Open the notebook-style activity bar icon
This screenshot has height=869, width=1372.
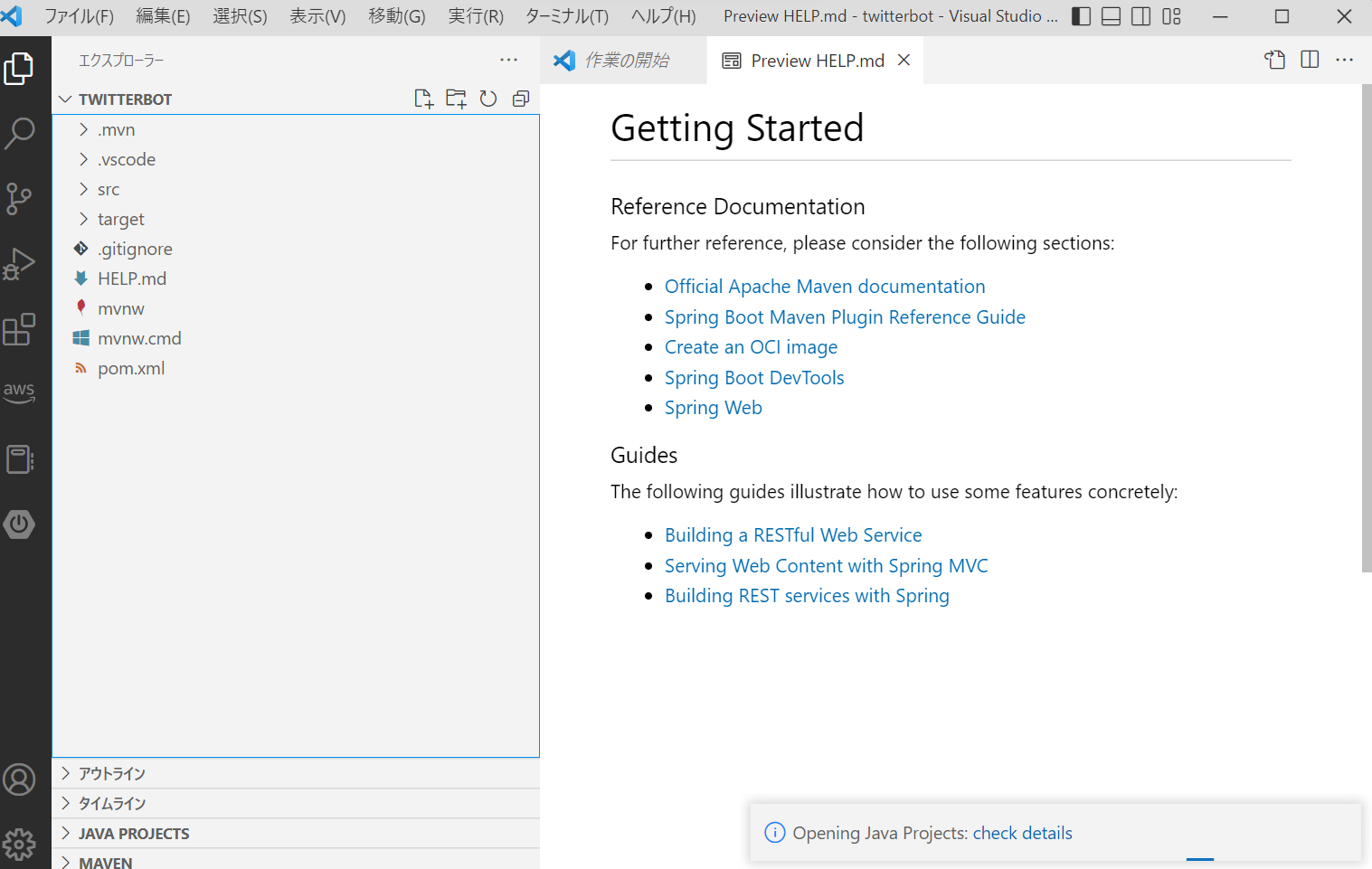[19, 459]
